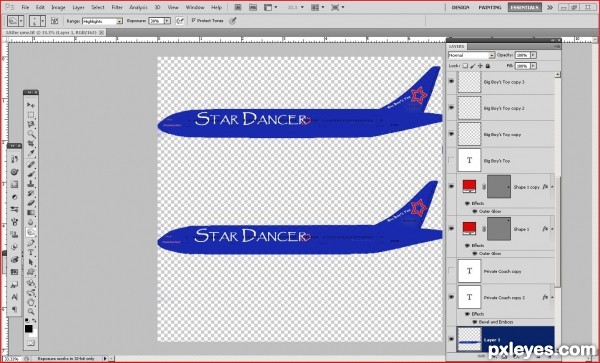Select the Lasso tool
600x363 pixels.
(31, 124)
